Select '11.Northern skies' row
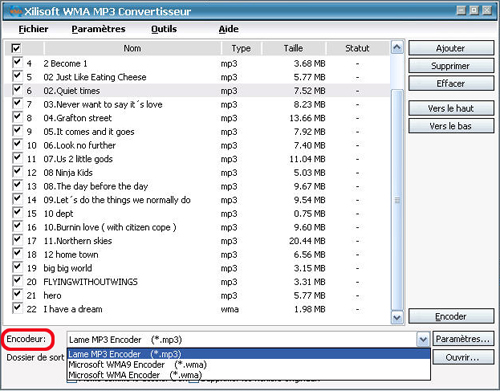This screenshot has height=391, width=500. pos(197,241)
